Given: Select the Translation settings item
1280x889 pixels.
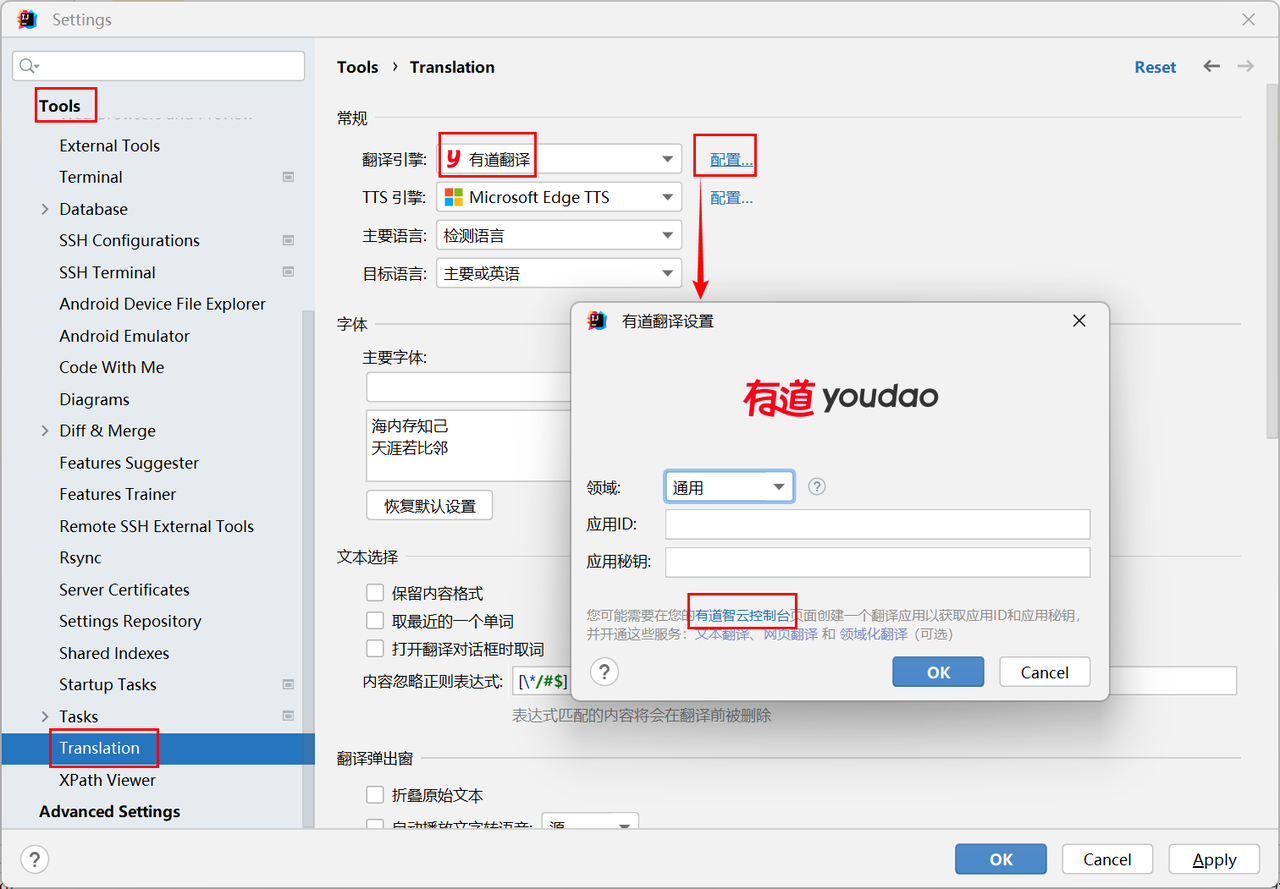Looking at the screenshot, I should click(99, 748).
